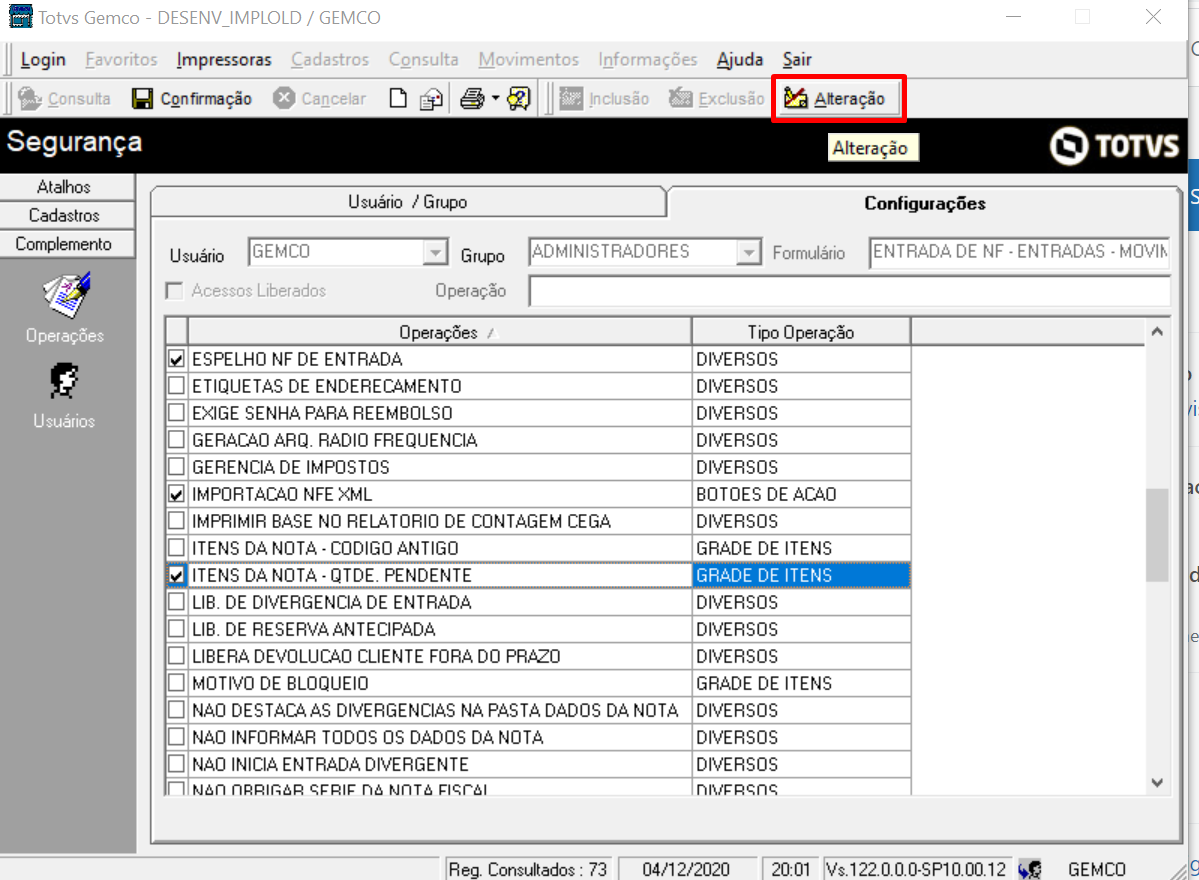Open the Favoritos menu
Screen dimensions: 1199x880
click(x=121, y=60)
